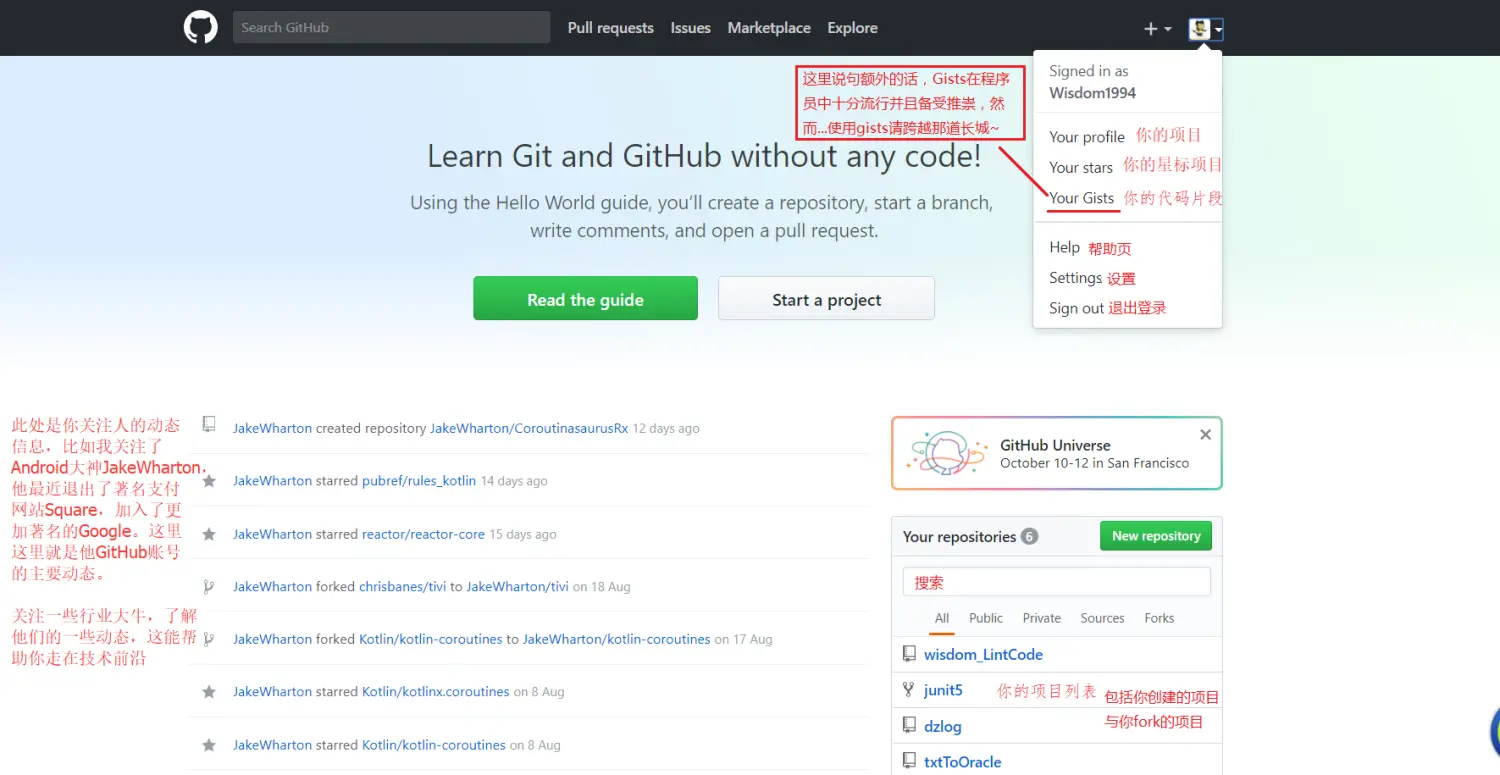
Task: Switch to the Public repositories tab
Action: click(x=986, y=618)
